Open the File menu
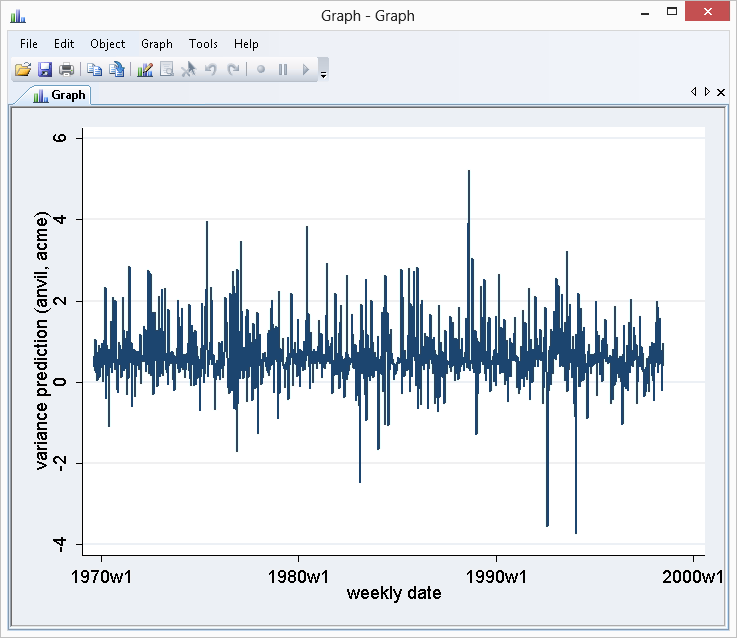 pos(28,44)
